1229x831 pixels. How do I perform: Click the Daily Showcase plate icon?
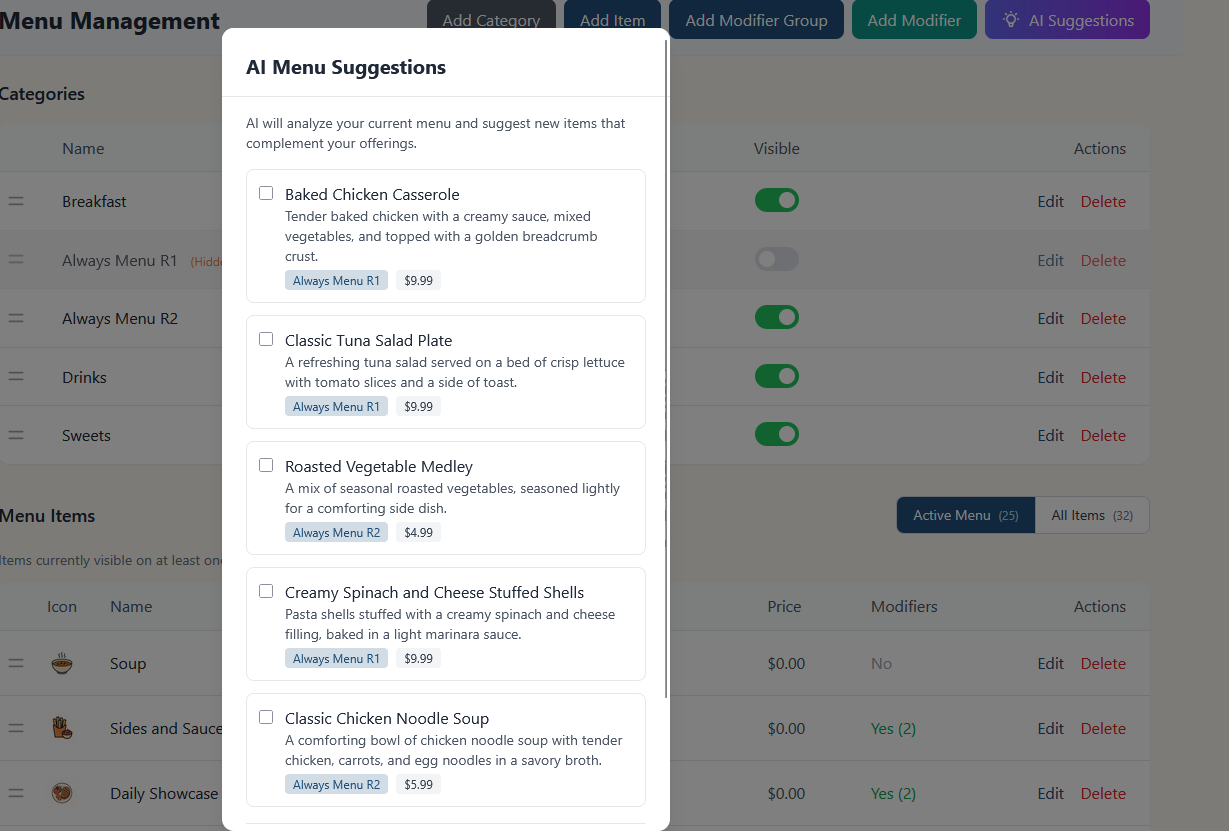click(62, 792)
